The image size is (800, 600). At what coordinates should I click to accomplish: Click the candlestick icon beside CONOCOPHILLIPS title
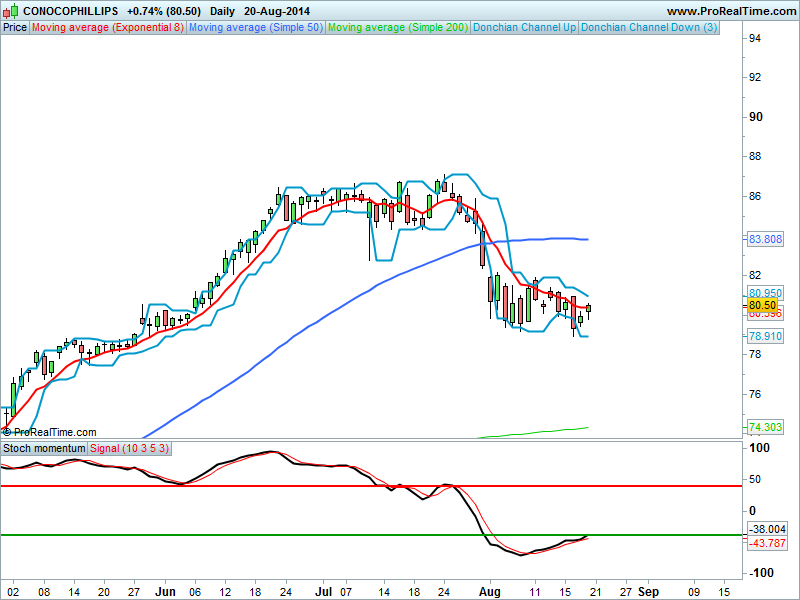(11, 10)
